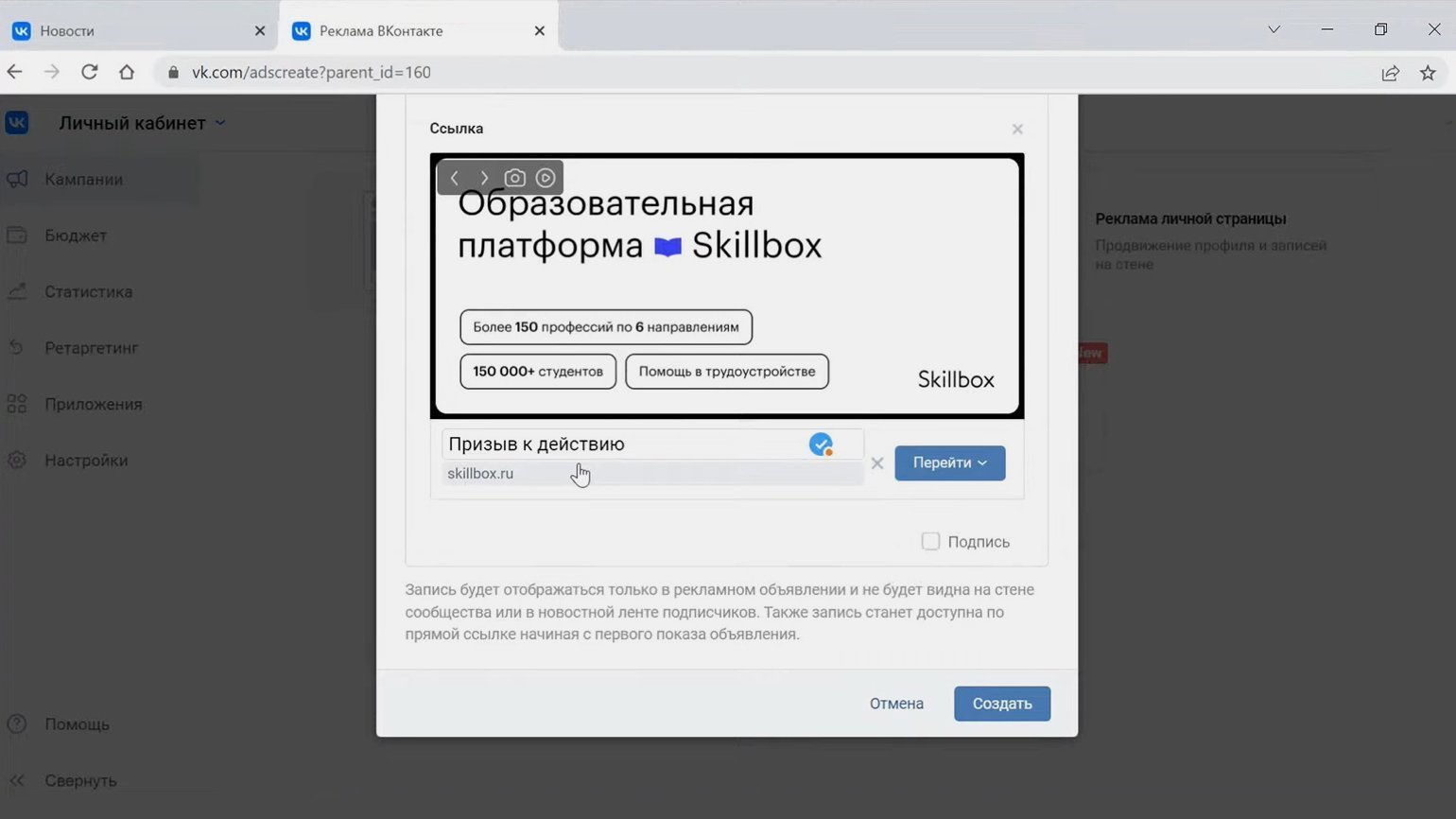The image size is (1456, 819).
Task: Go to the browser home page
Action: pos(127,72)
